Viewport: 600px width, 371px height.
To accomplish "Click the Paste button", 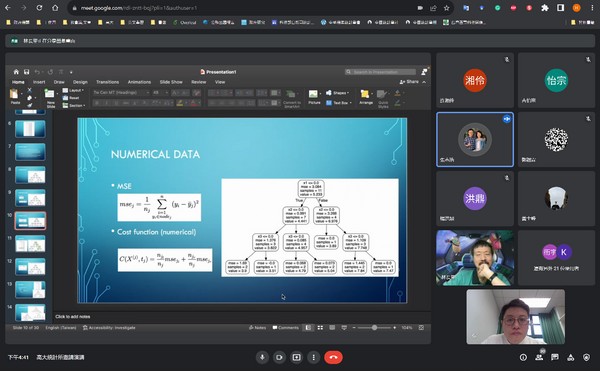I will pos(15,97).
